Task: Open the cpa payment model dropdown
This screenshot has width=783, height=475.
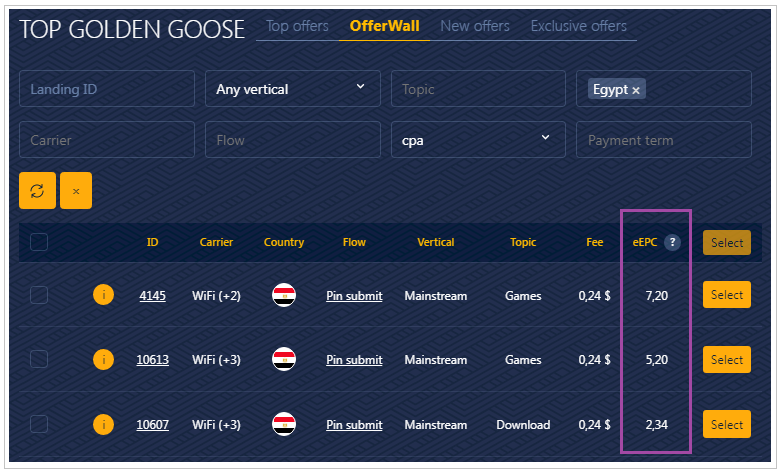Action: click(478, 140)
